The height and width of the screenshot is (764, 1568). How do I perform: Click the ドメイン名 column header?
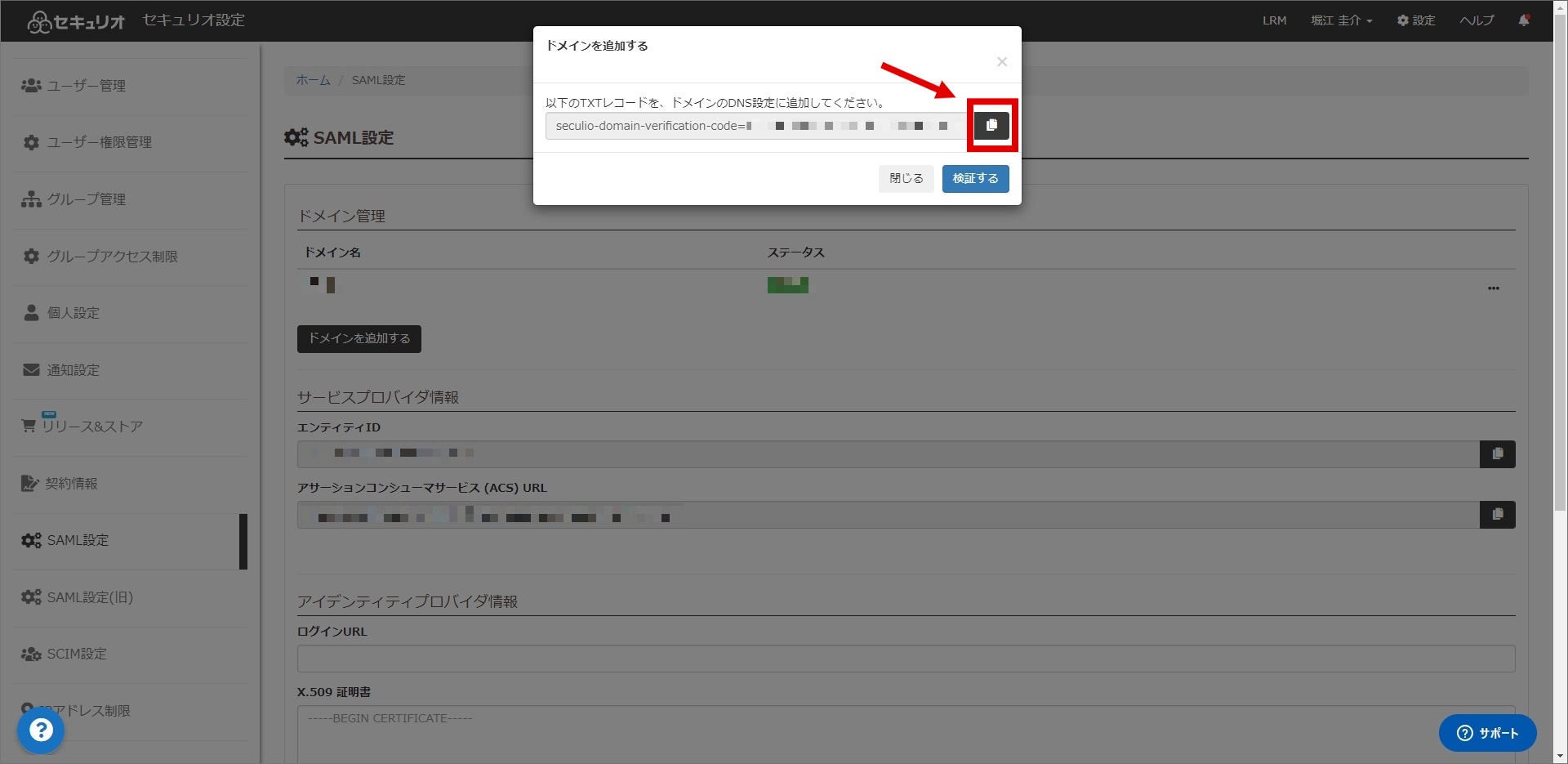pyautogui.click(x=332, y=252)
